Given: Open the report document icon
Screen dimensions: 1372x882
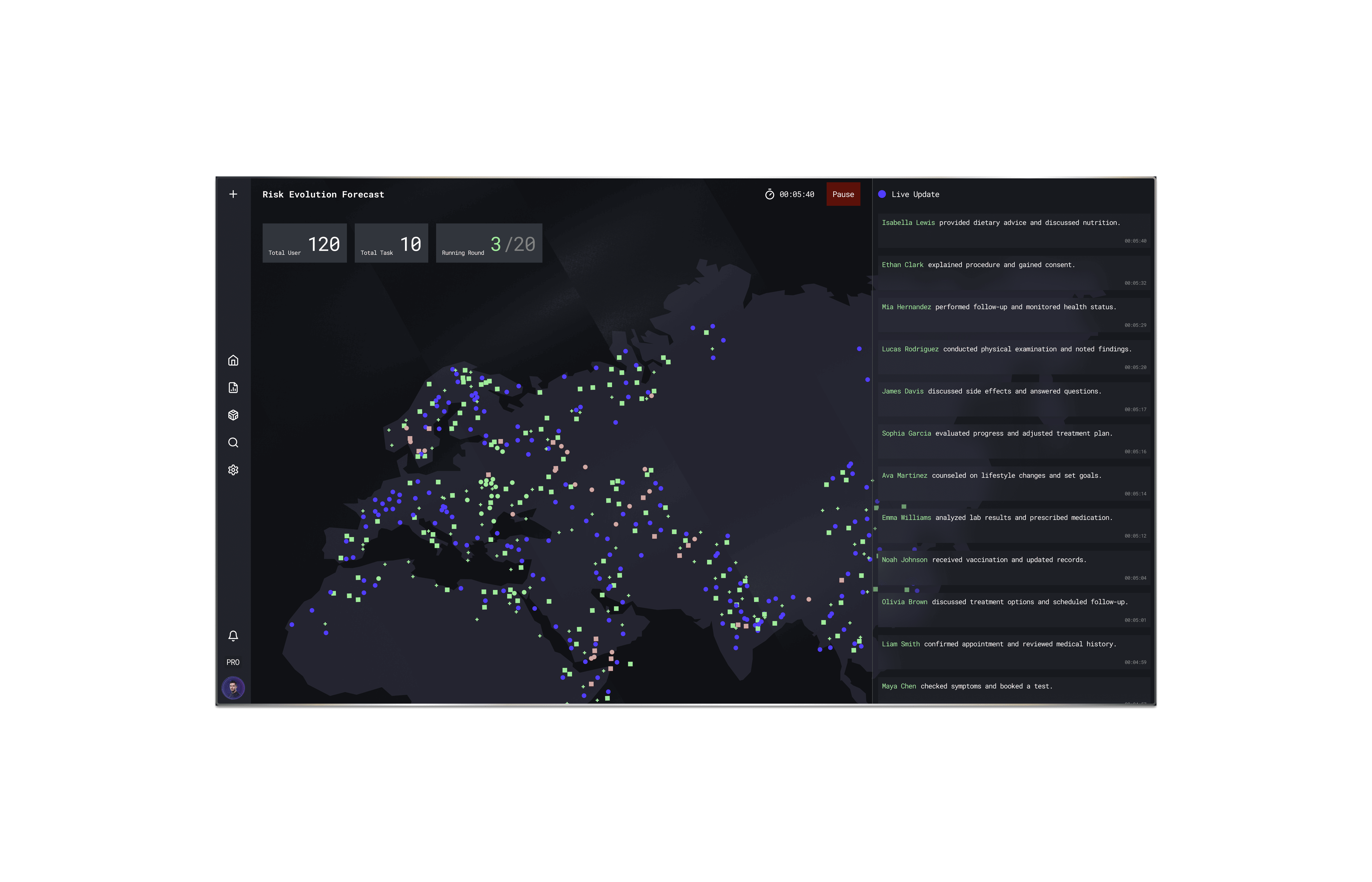Looking at the screenshot, I should click(x=233, y=388).
